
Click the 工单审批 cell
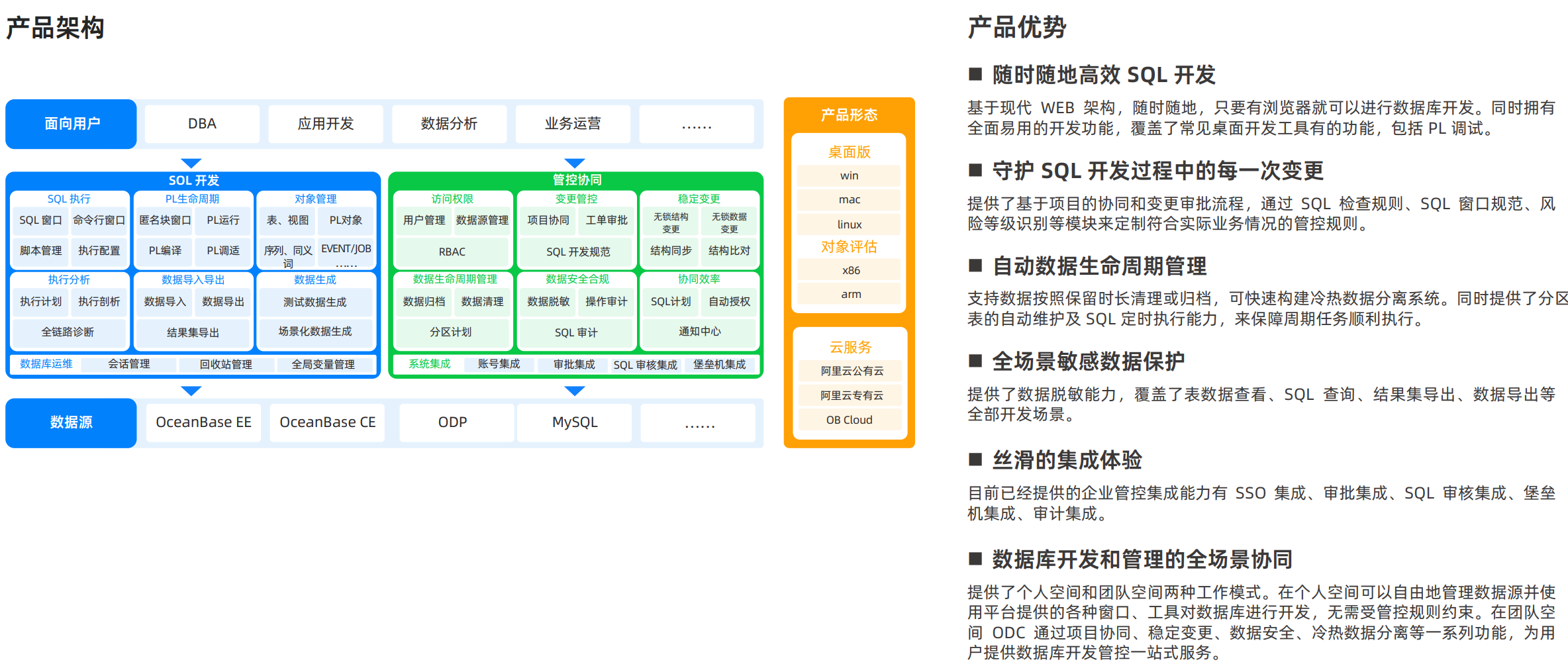[607, 220]
